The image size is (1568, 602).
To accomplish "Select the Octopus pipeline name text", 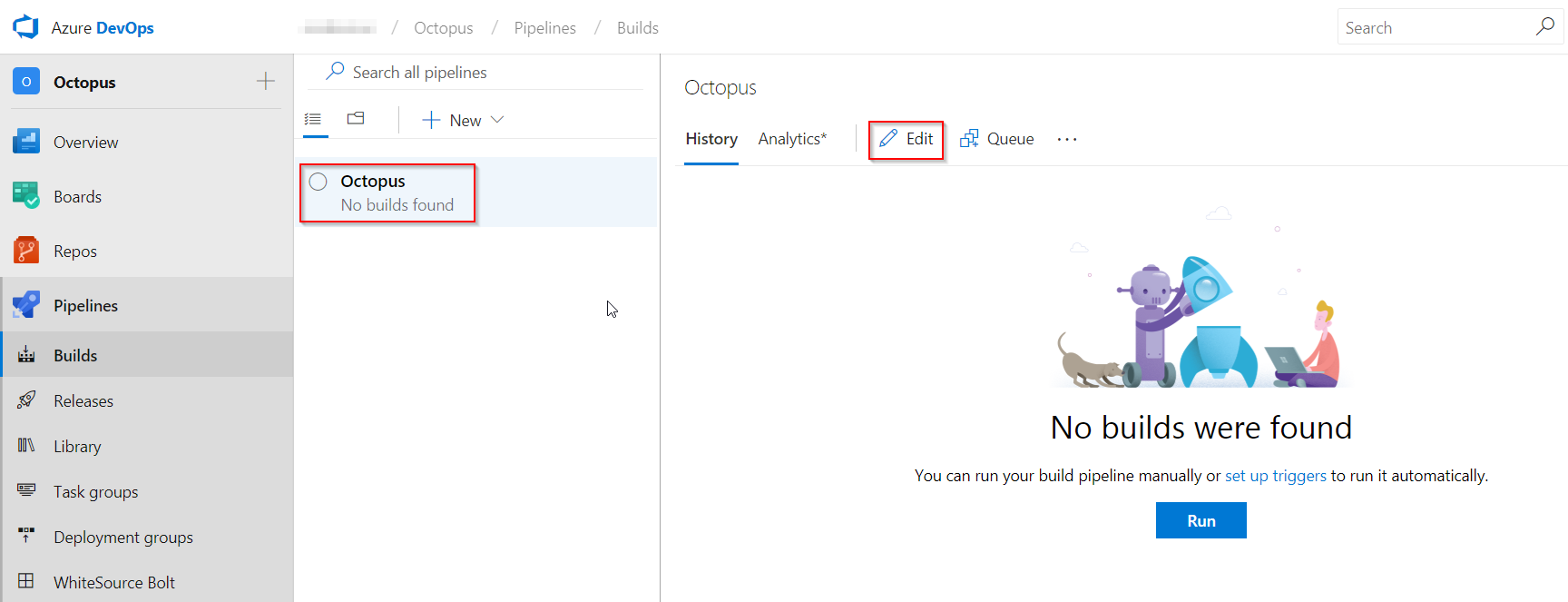I will coord(373,182).
